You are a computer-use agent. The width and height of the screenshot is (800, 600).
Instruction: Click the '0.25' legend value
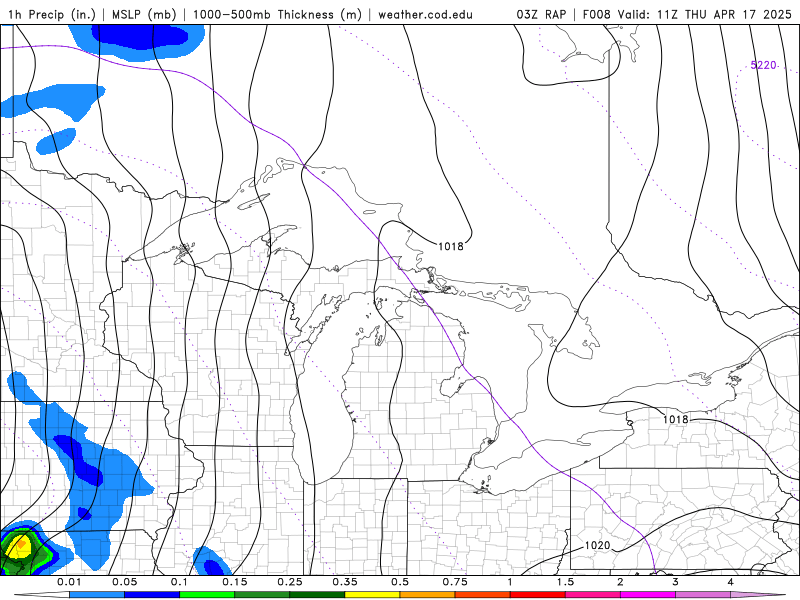290,582
